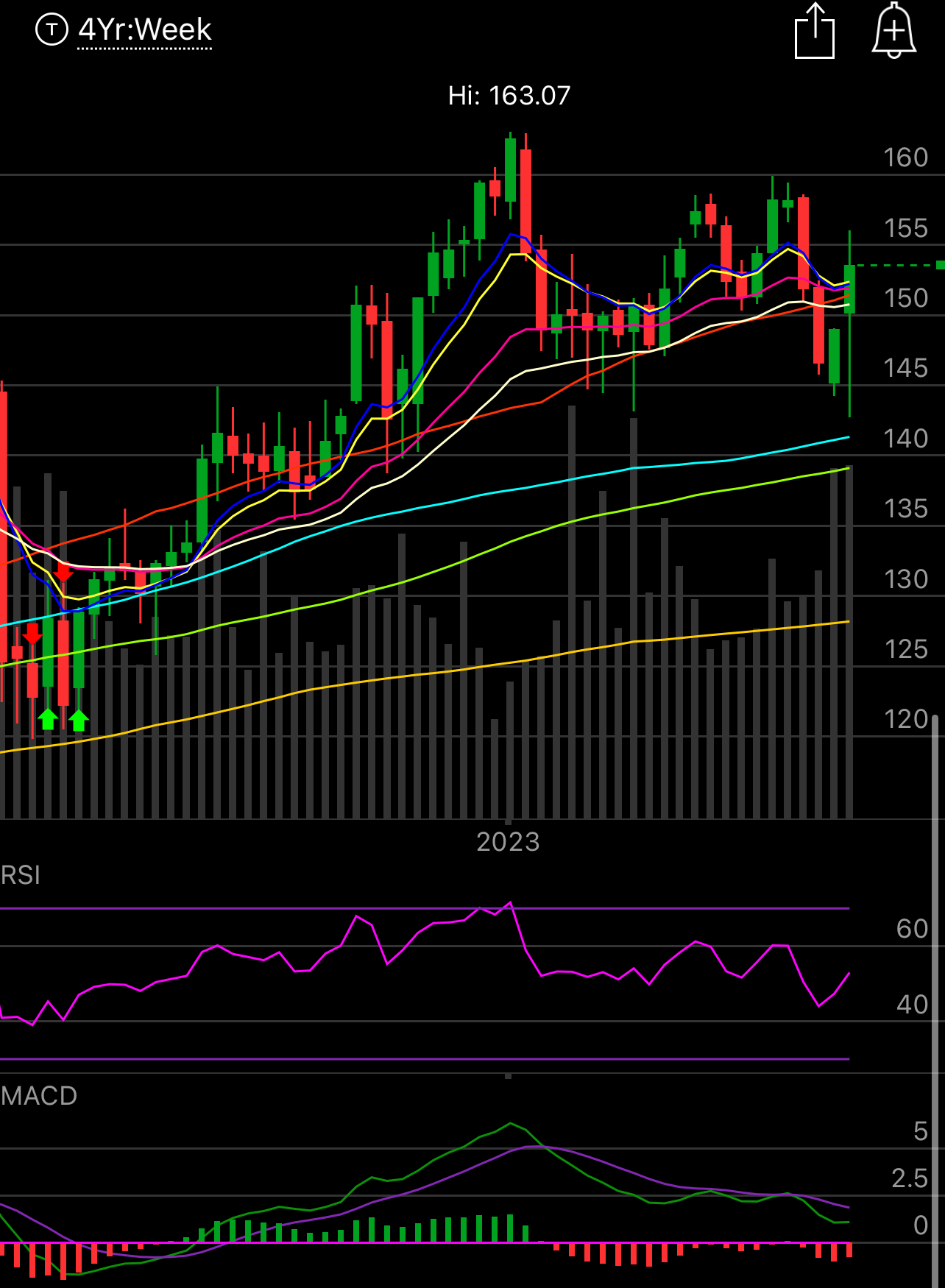Tap the 160 price axis label
Viewport: 945px width, 1288px height.
905,158
